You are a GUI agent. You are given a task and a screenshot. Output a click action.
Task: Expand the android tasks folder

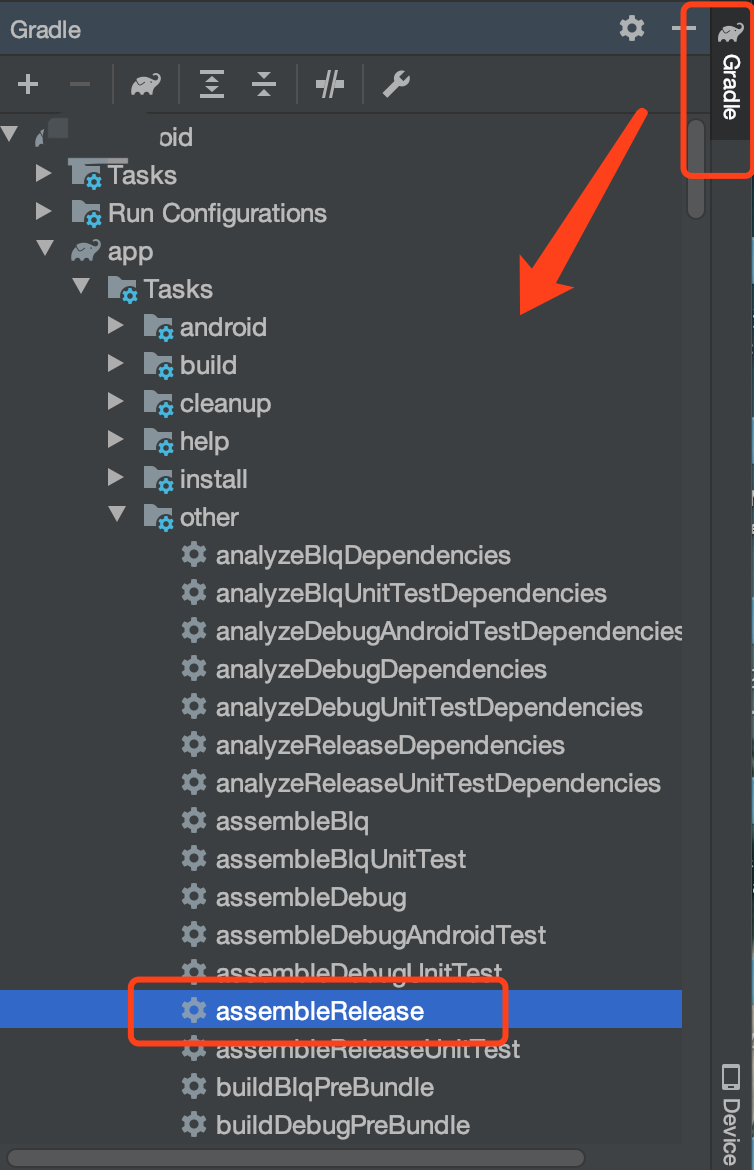pyautogui.click(x=117, y=326)
